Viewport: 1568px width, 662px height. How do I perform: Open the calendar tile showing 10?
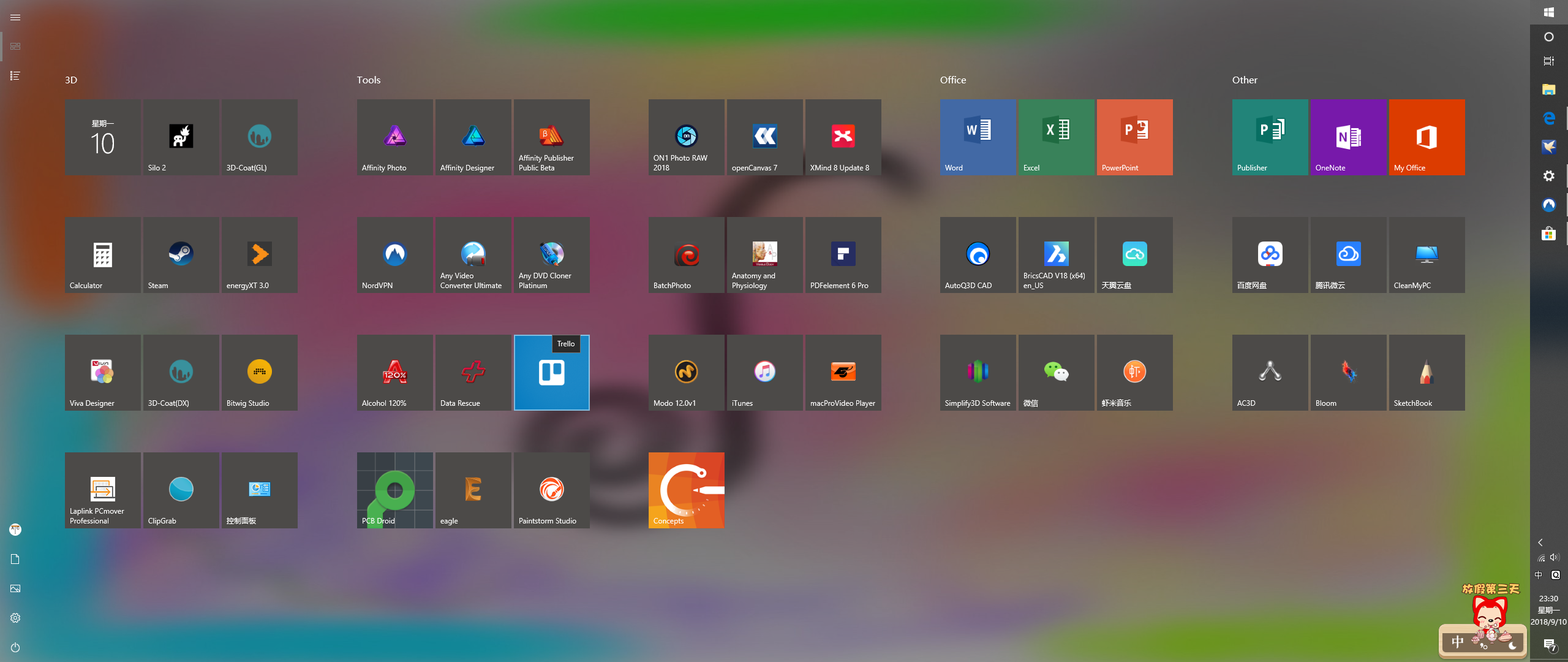(x=102, y=137)
